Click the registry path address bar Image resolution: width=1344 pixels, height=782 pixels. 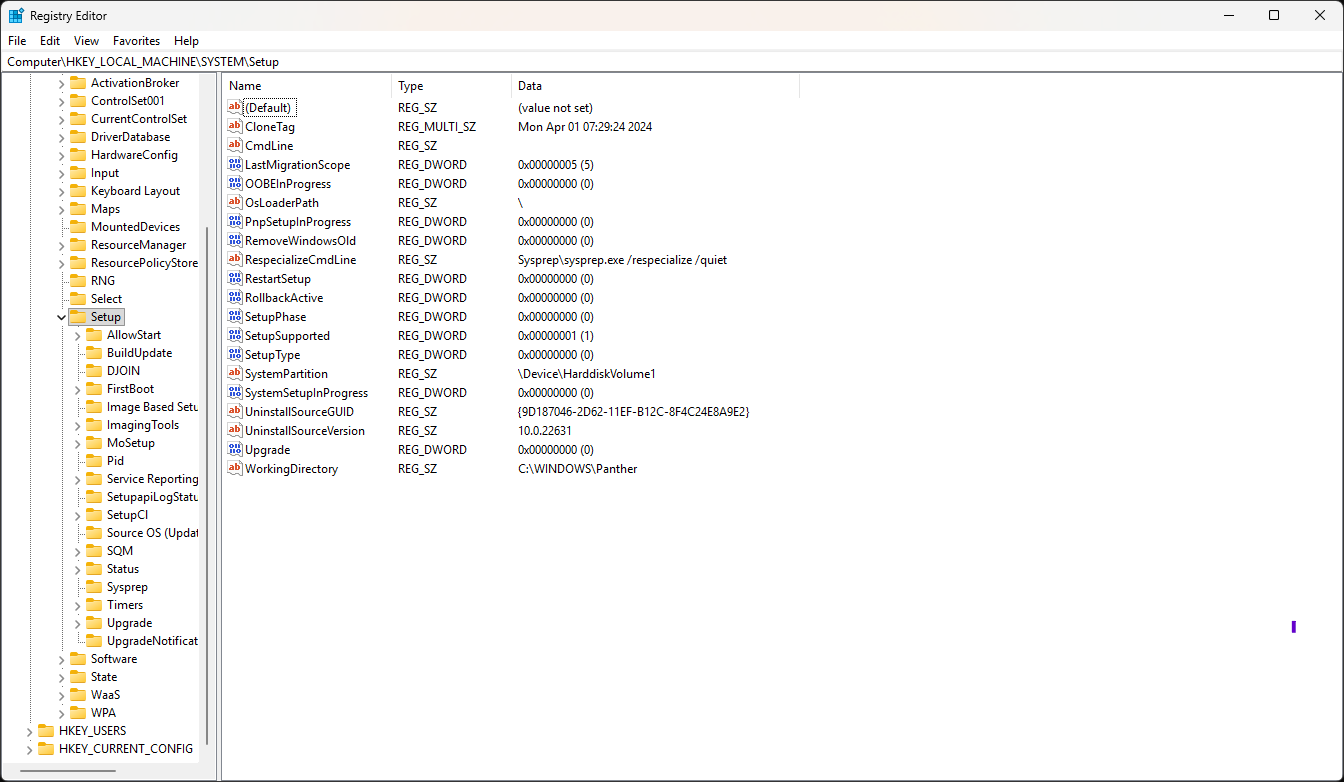click(672, 62)
